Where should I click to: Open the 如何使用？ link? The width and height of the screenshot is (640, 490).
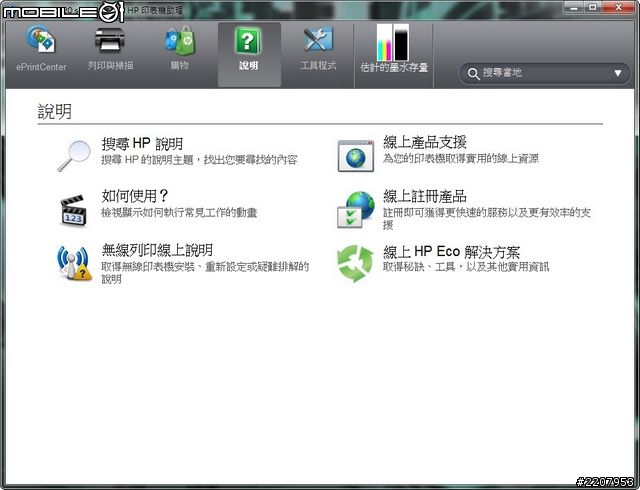coord(135,196)
